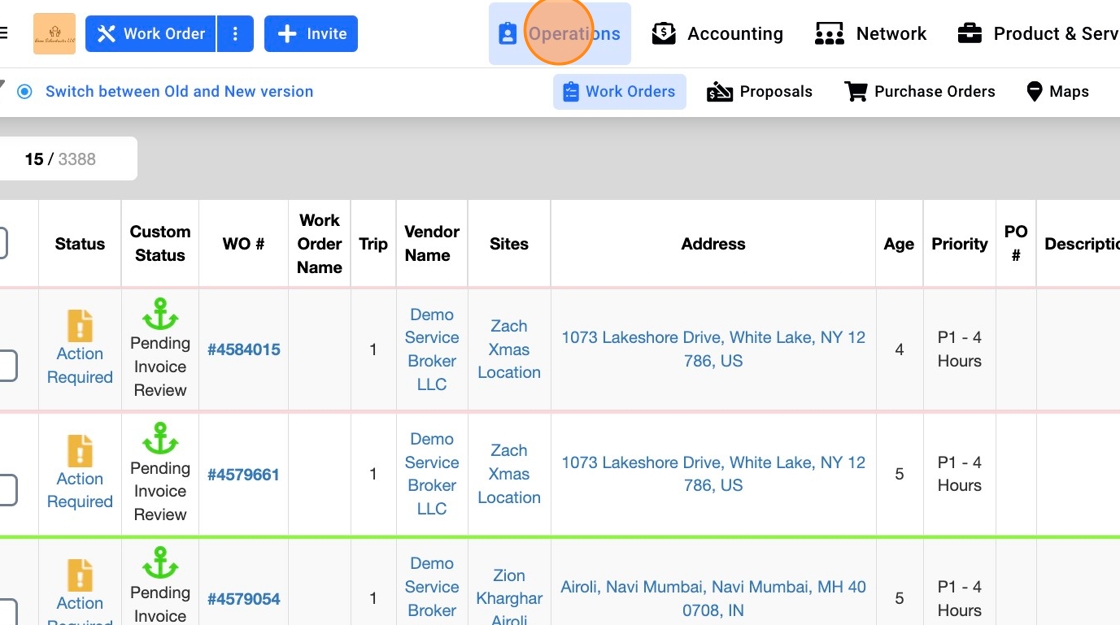Tick the checkbox for work order #4579661
The width and height of the screenshot is (1120, 625).
coord(6,490)
